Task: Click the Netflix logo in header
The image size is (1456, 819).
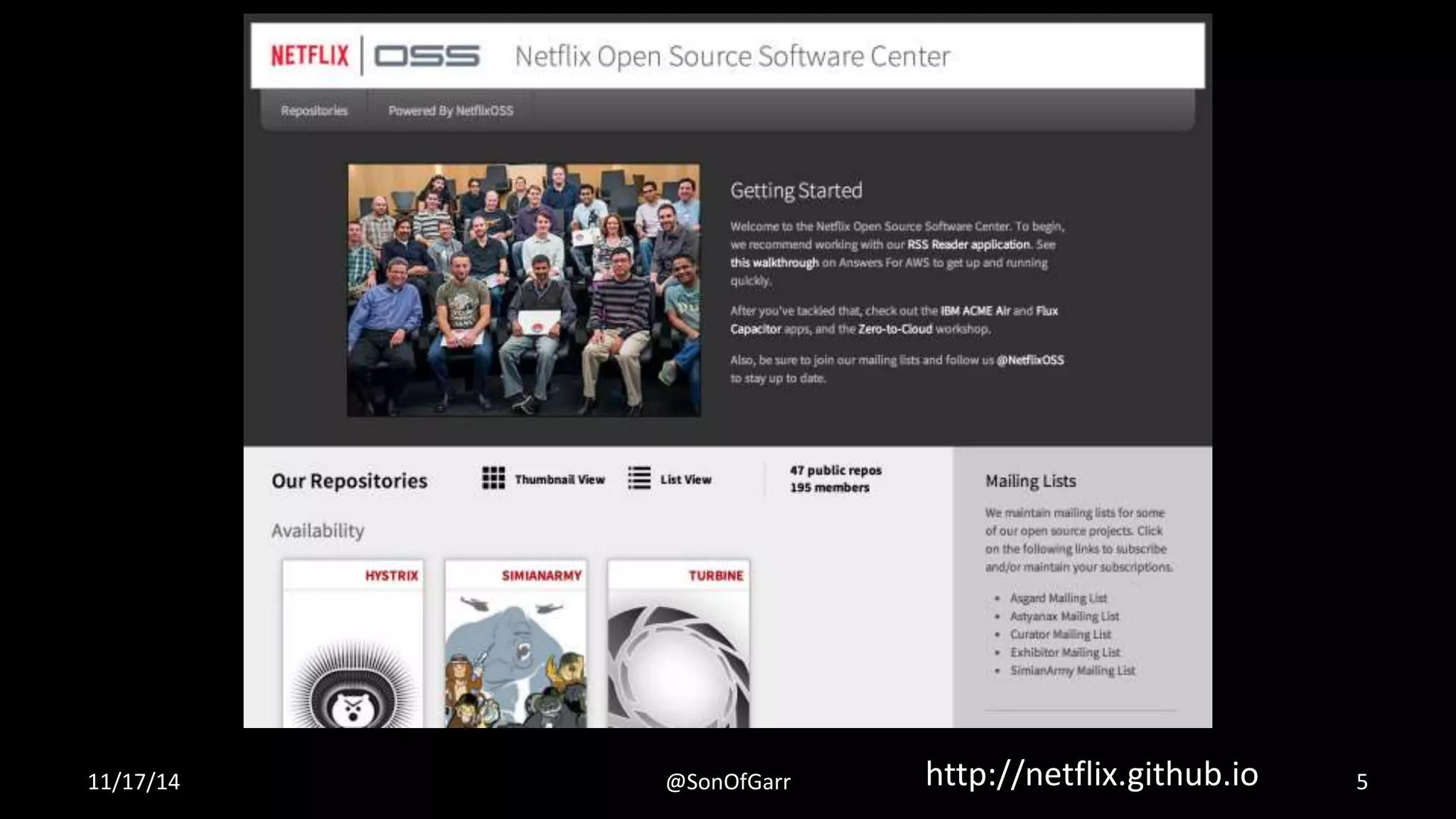Action: [x=310, y=55]
